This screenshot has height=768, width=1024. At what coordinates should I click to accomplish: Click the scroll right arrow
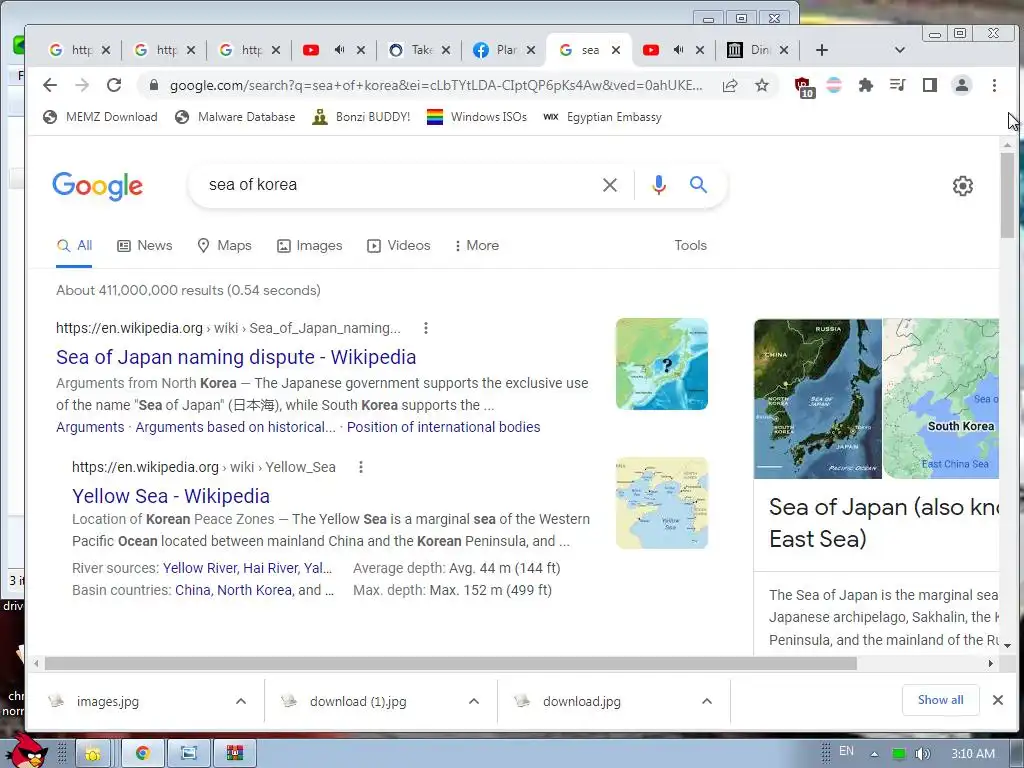[x=991, y=664]
